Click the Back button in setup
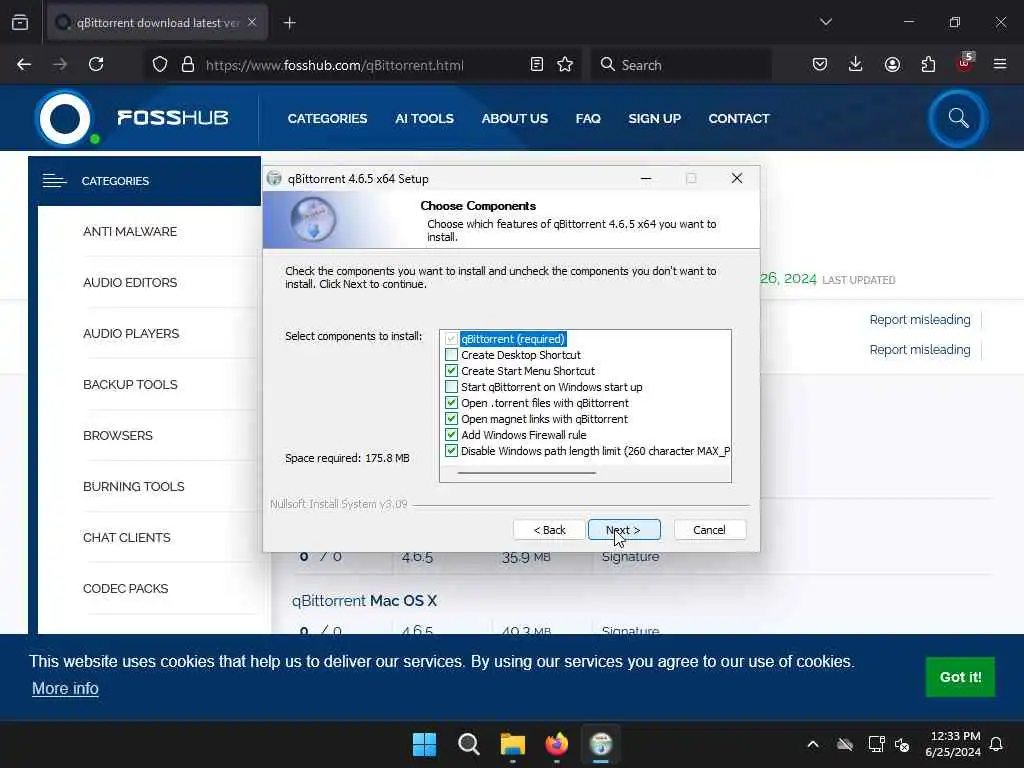The height and width of the screenshot is (768, 1024). point(549,530)
